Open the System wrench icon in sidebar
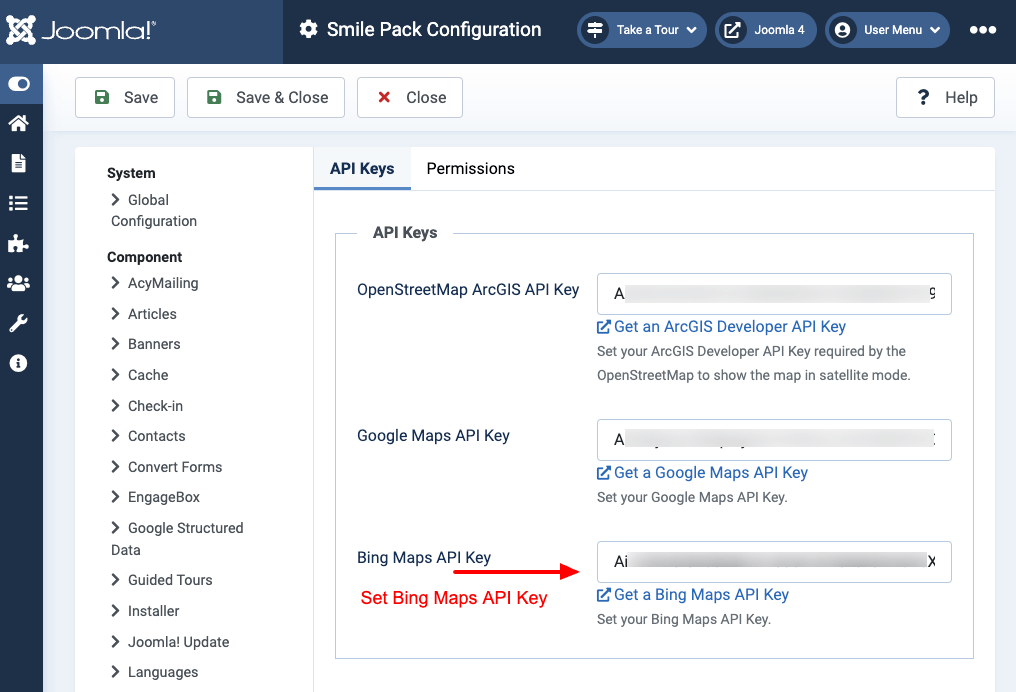 click(18, 323)
